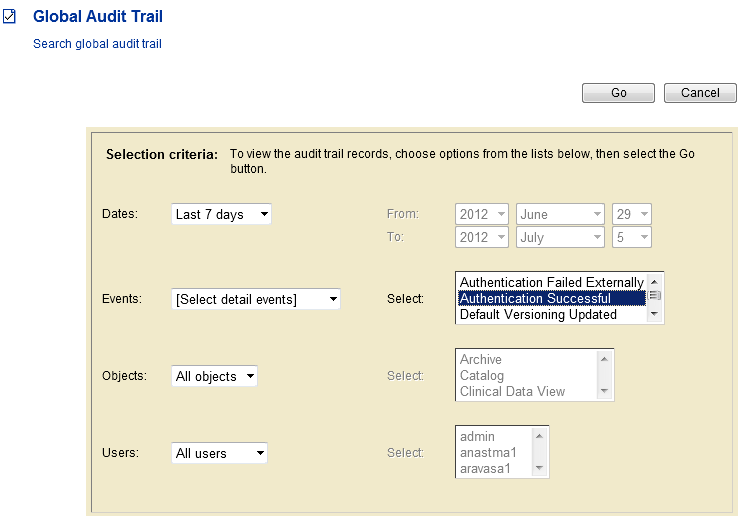738x516 pixels.
Task: Open the To month July dropdown
Action: point(560,237)
